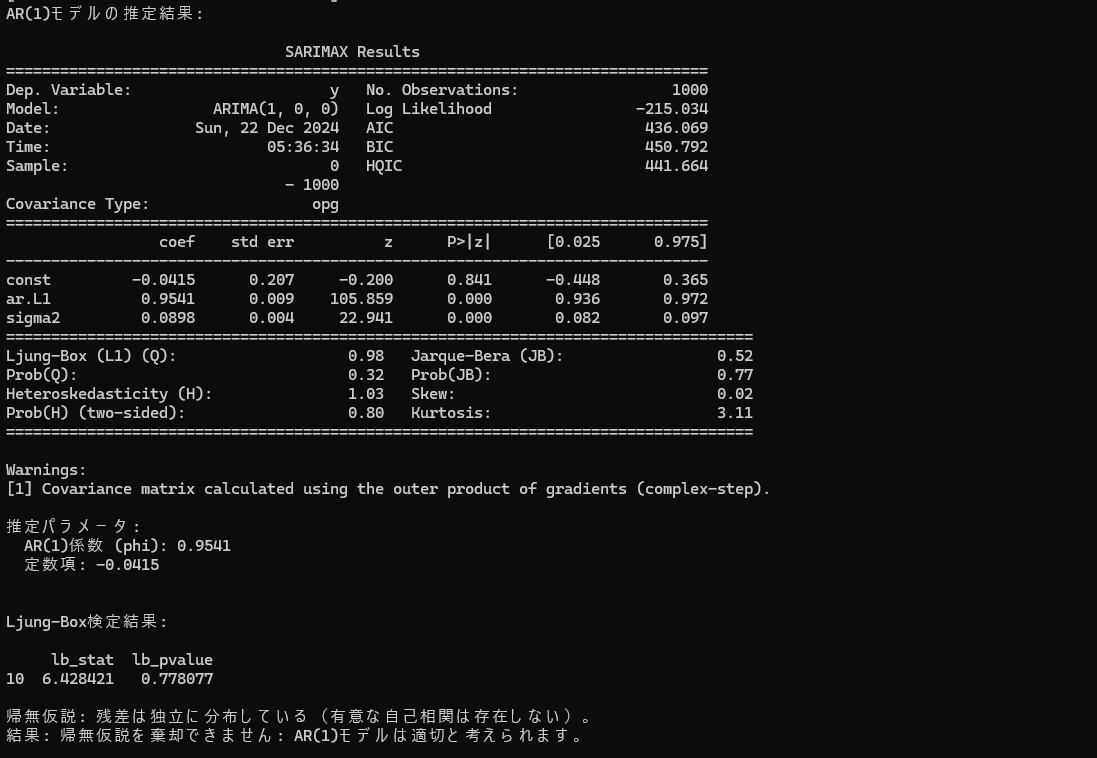Click the 'ar.L1' row label

click(28, 299)
